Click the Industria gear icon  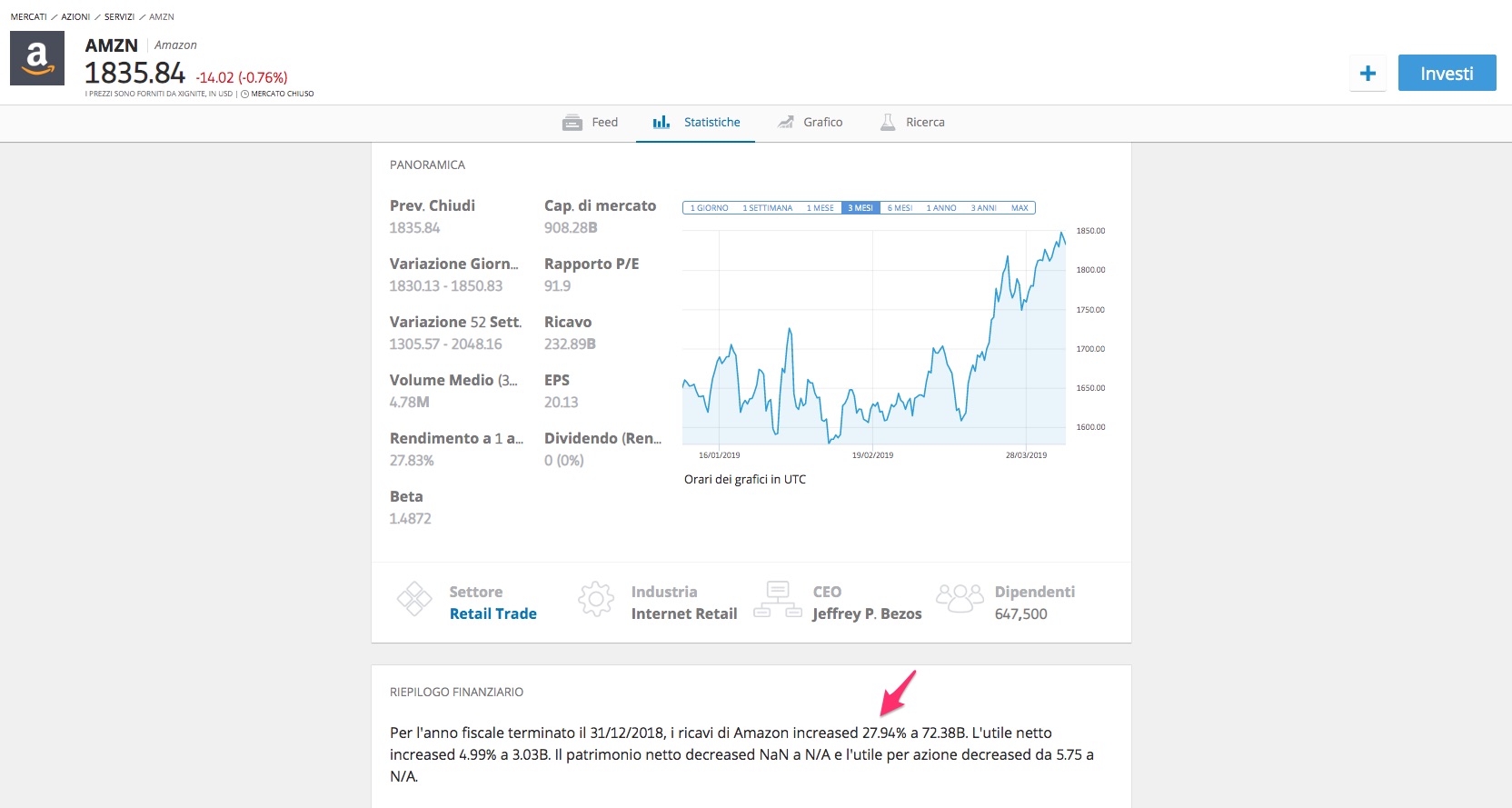[596, 599]
